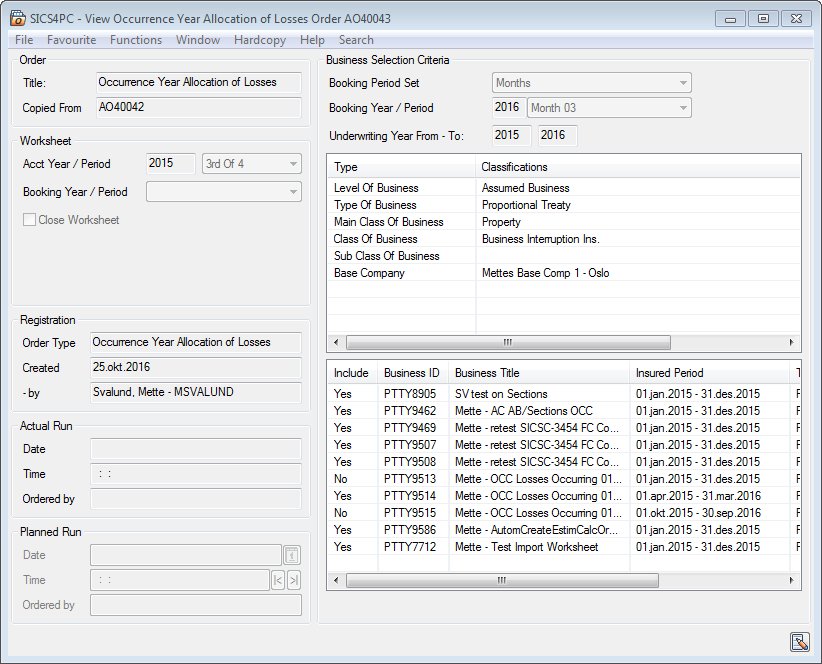Click the edit document icon at bottom right

point(798,642)
